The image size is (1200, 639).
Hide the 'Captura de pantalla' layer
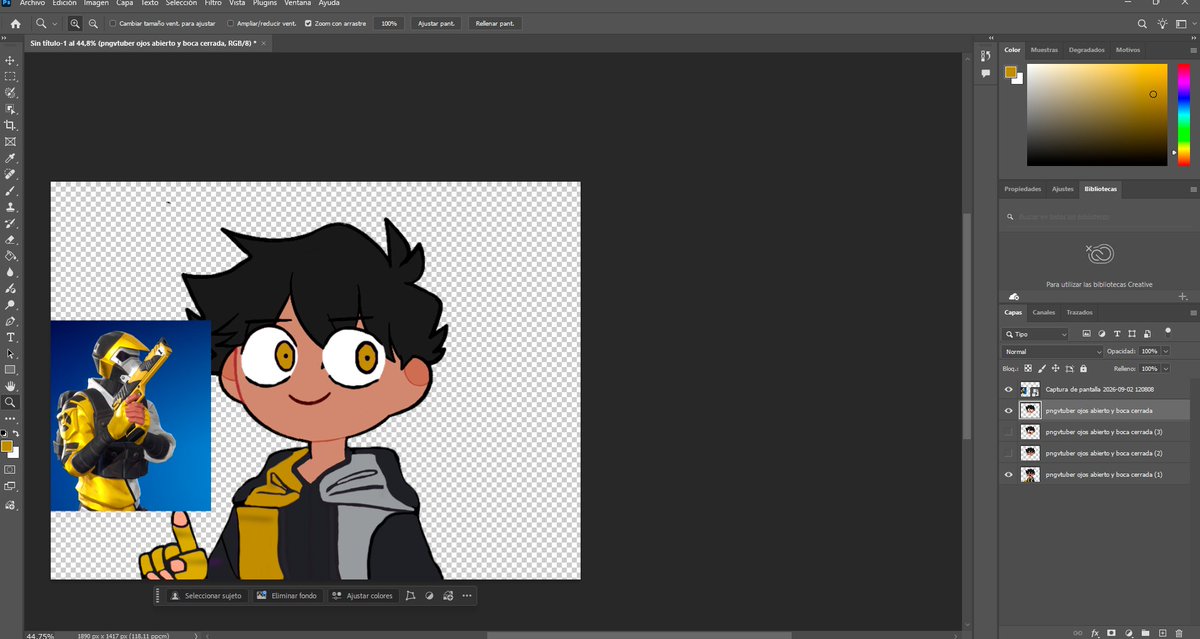(x=1008, y=389)
